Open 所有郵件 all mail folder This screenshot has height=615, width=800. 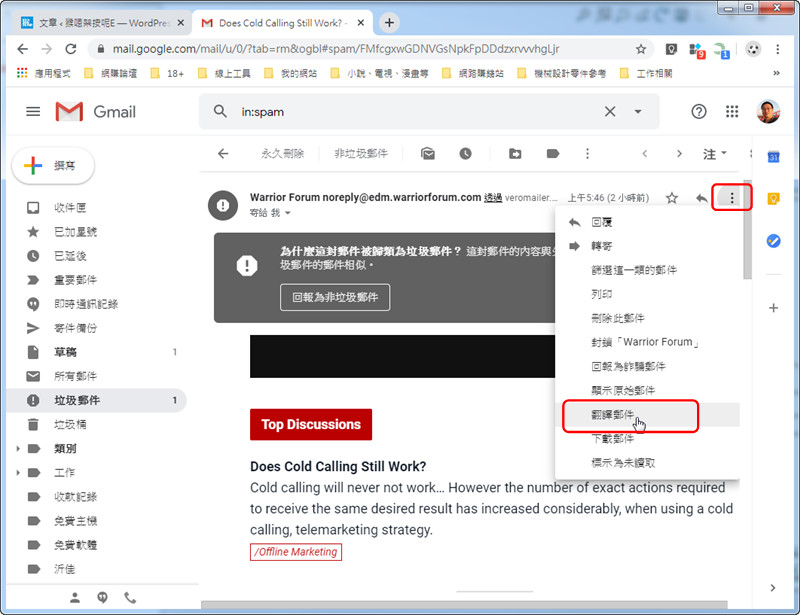[x=97, y=376]
